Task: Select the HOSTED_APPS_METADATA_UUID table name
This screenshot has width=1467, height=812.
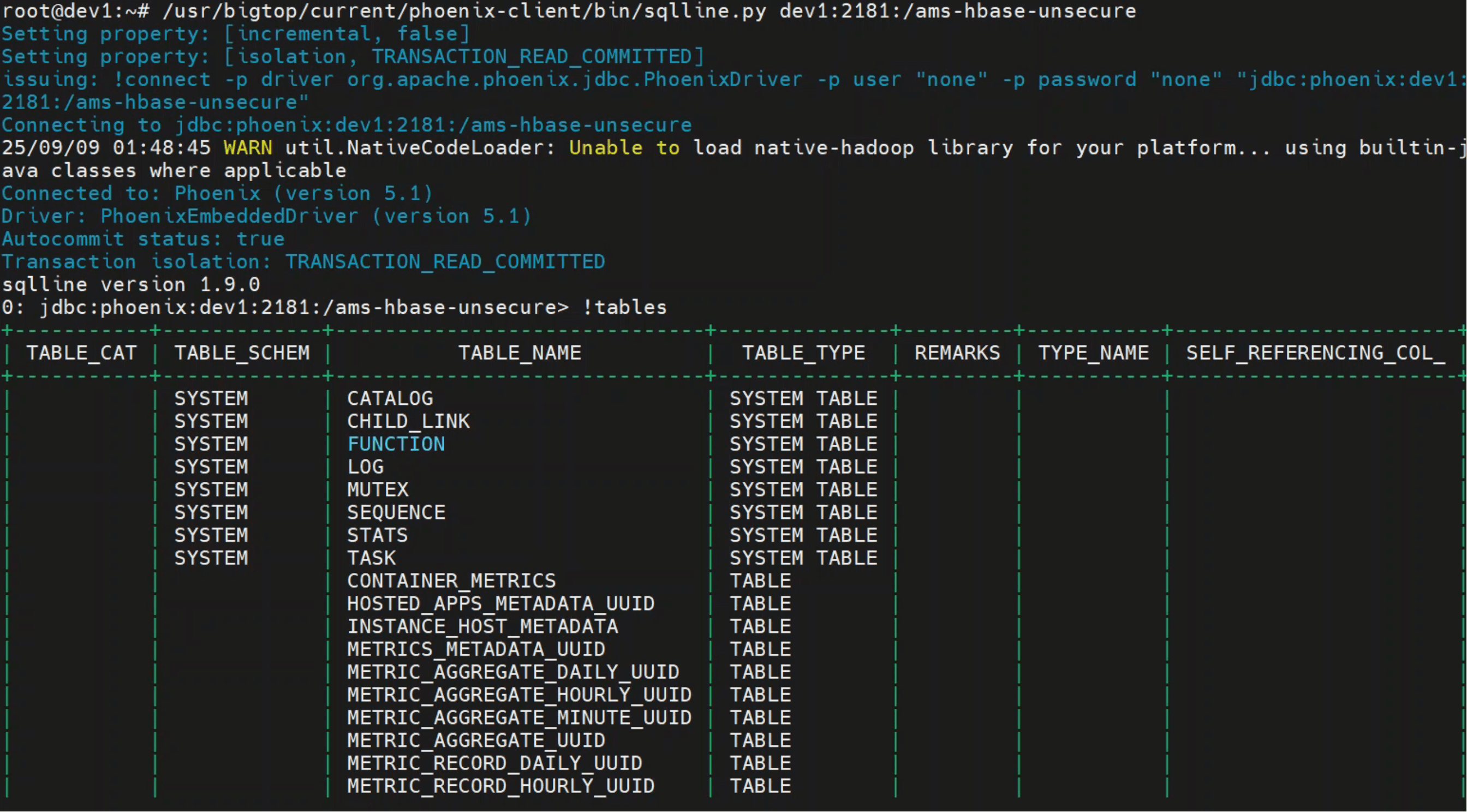Action: click(x=501, y=604)
